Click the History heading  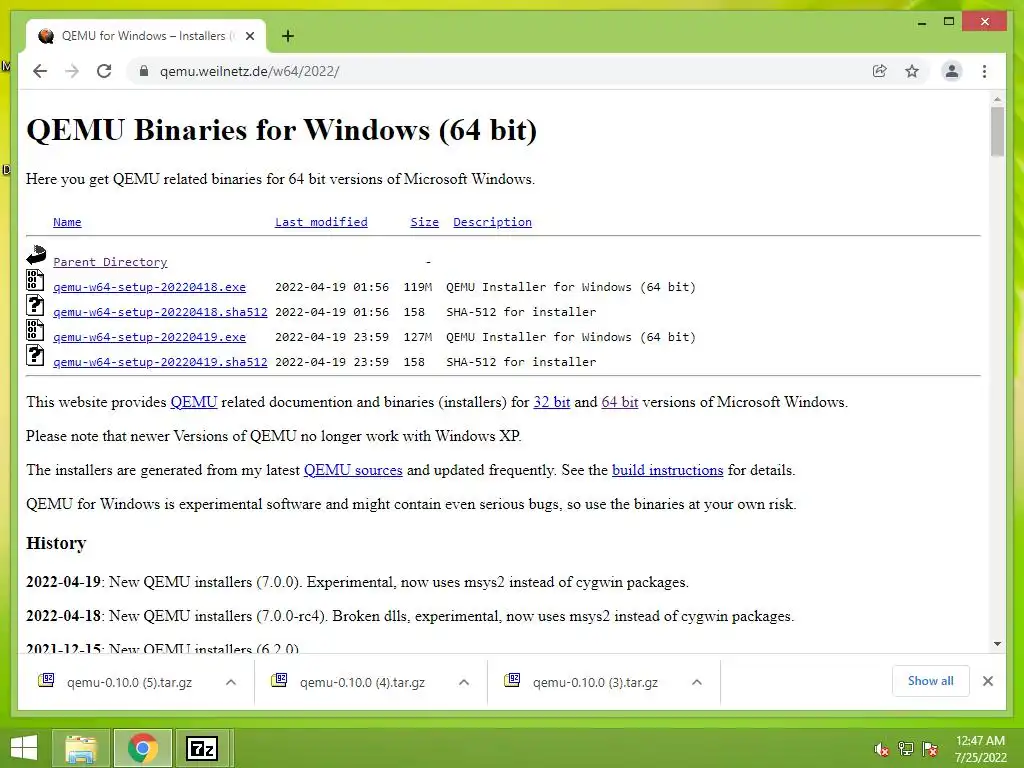(x=56, y=543)
